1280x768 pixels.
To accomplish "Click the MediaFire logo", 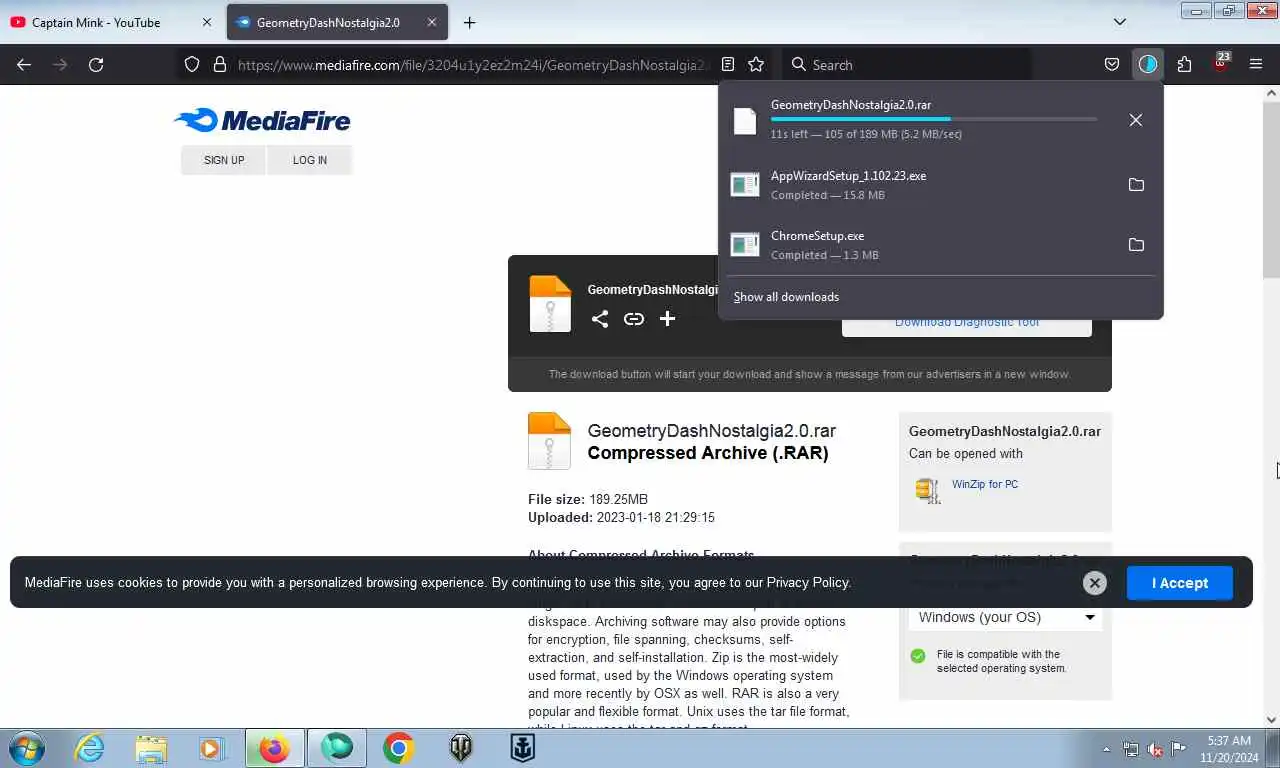I will click(262, 121).
